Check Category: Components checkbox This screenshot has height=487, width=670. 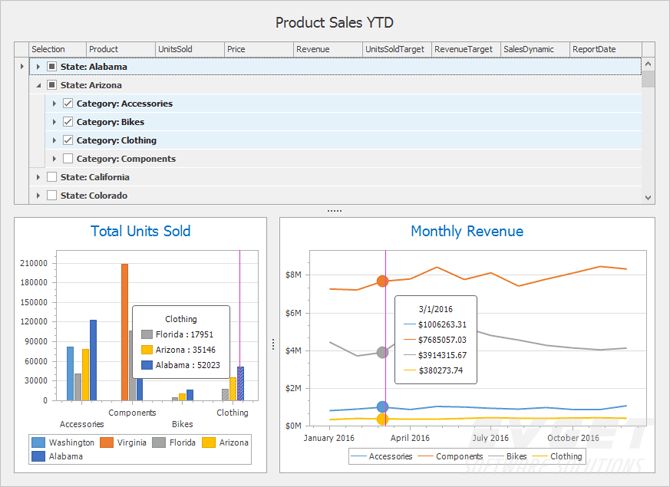click(68, 158)
